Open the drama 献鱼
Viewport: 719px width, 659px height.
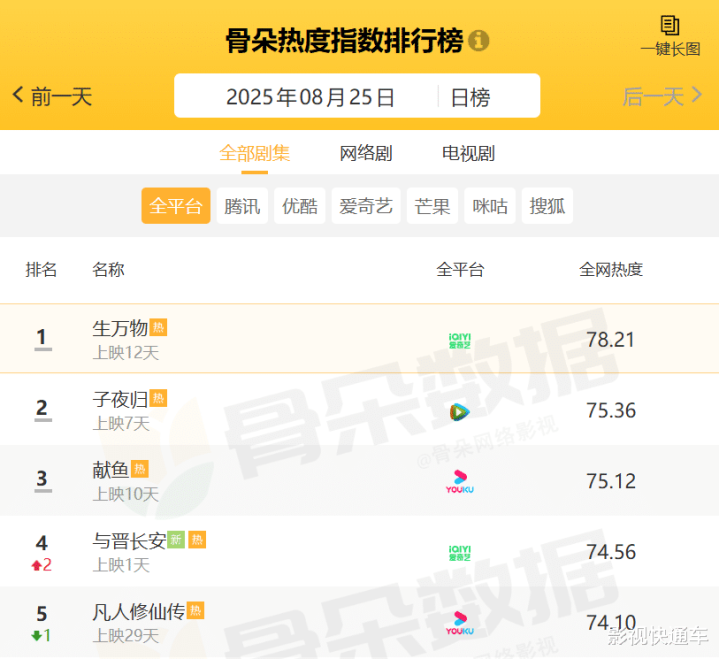[111, 470]
